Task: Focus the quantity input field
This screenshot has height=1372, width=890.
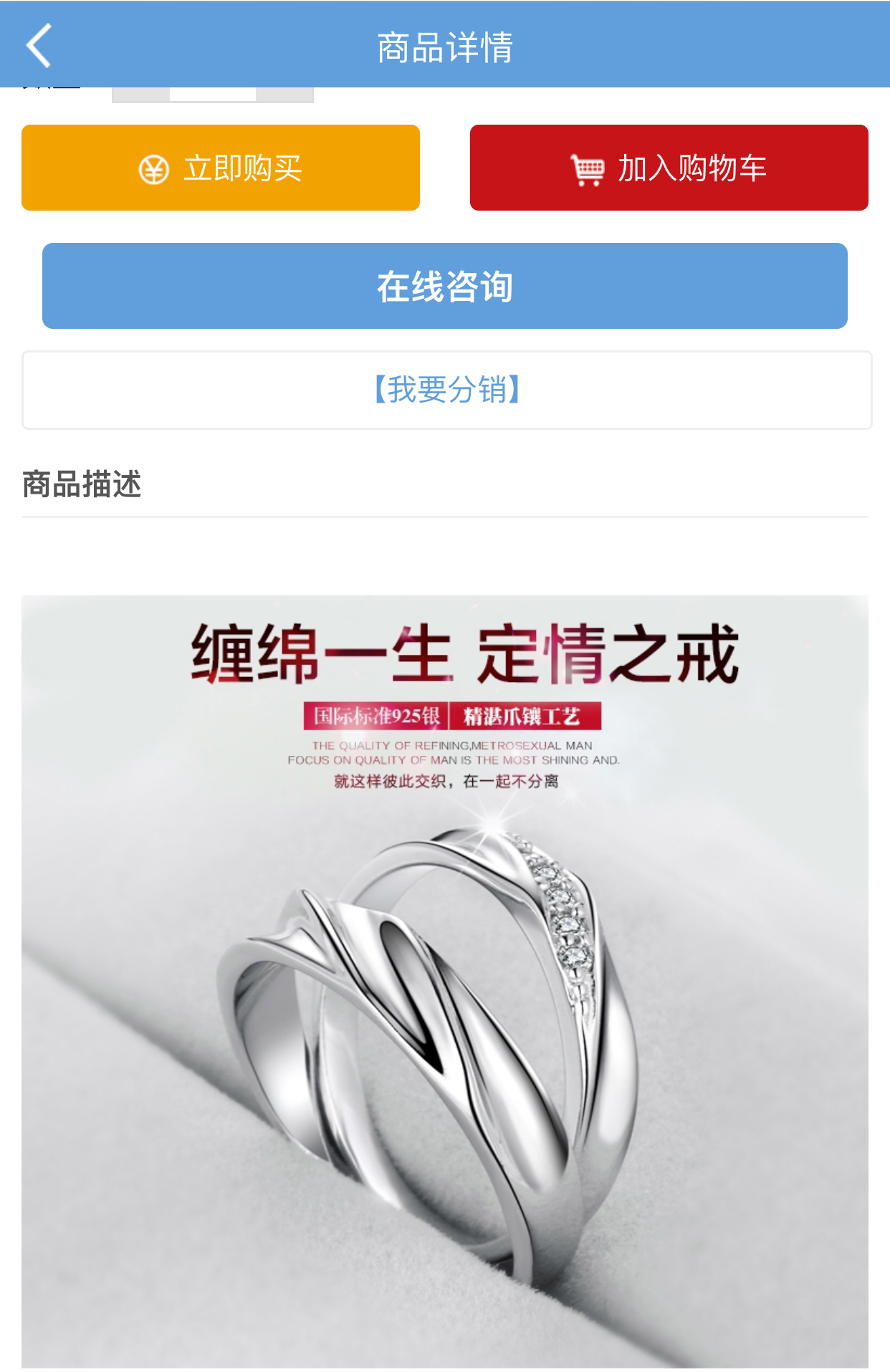Action: (213, 94)
